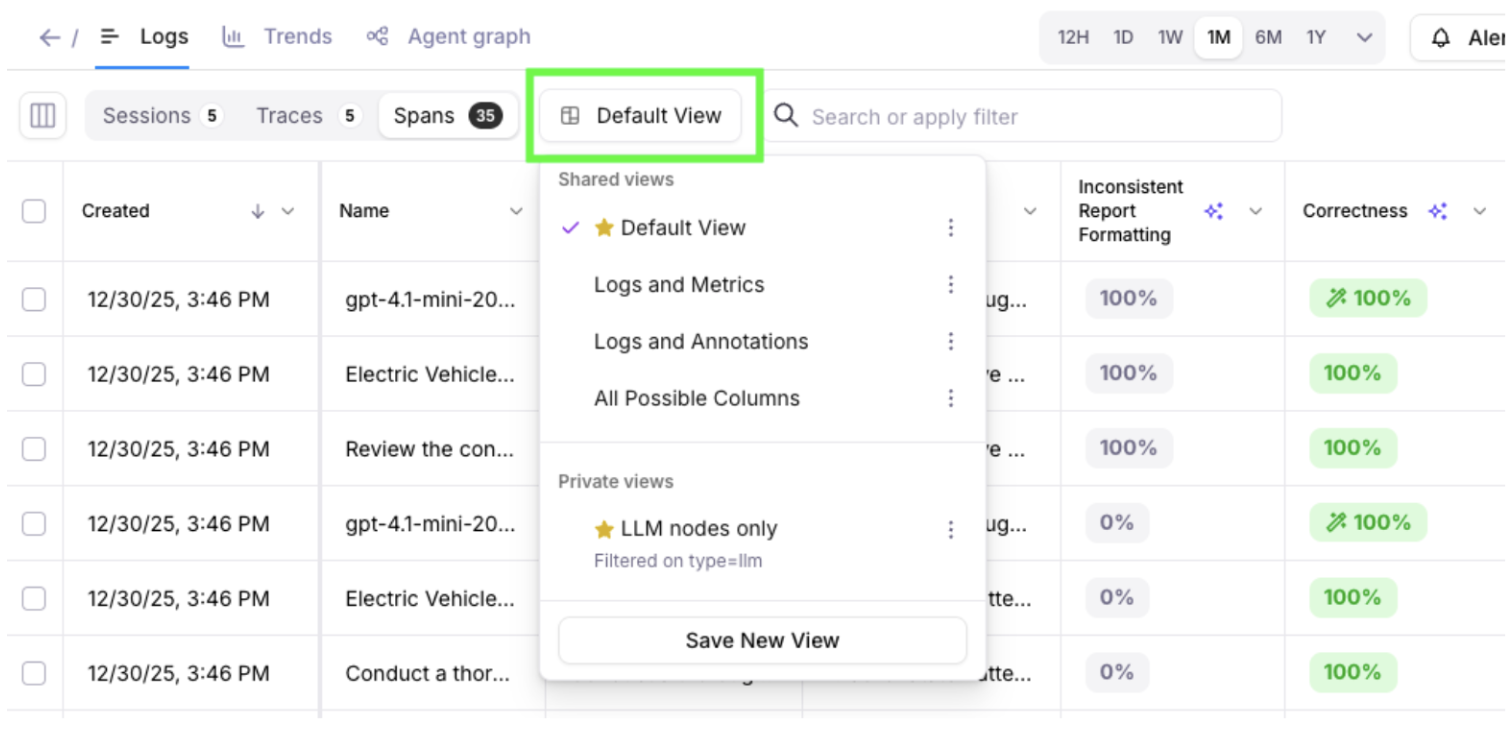Open options for LLM nodes only
Screen dimensions: 1508x732
951,529
